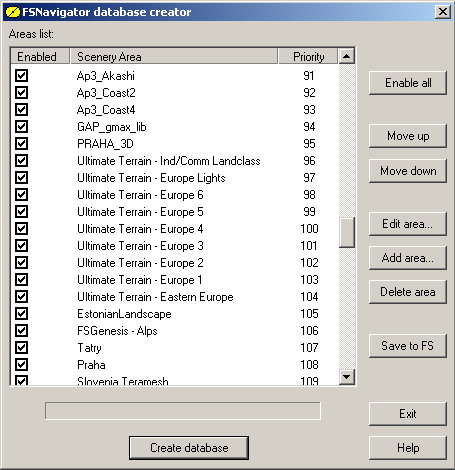This screenshot has height=470, width=455.
Task: Disable the Ultimate Terrain - Europe 4 checkbox
Action: click(x=21, y=228)
